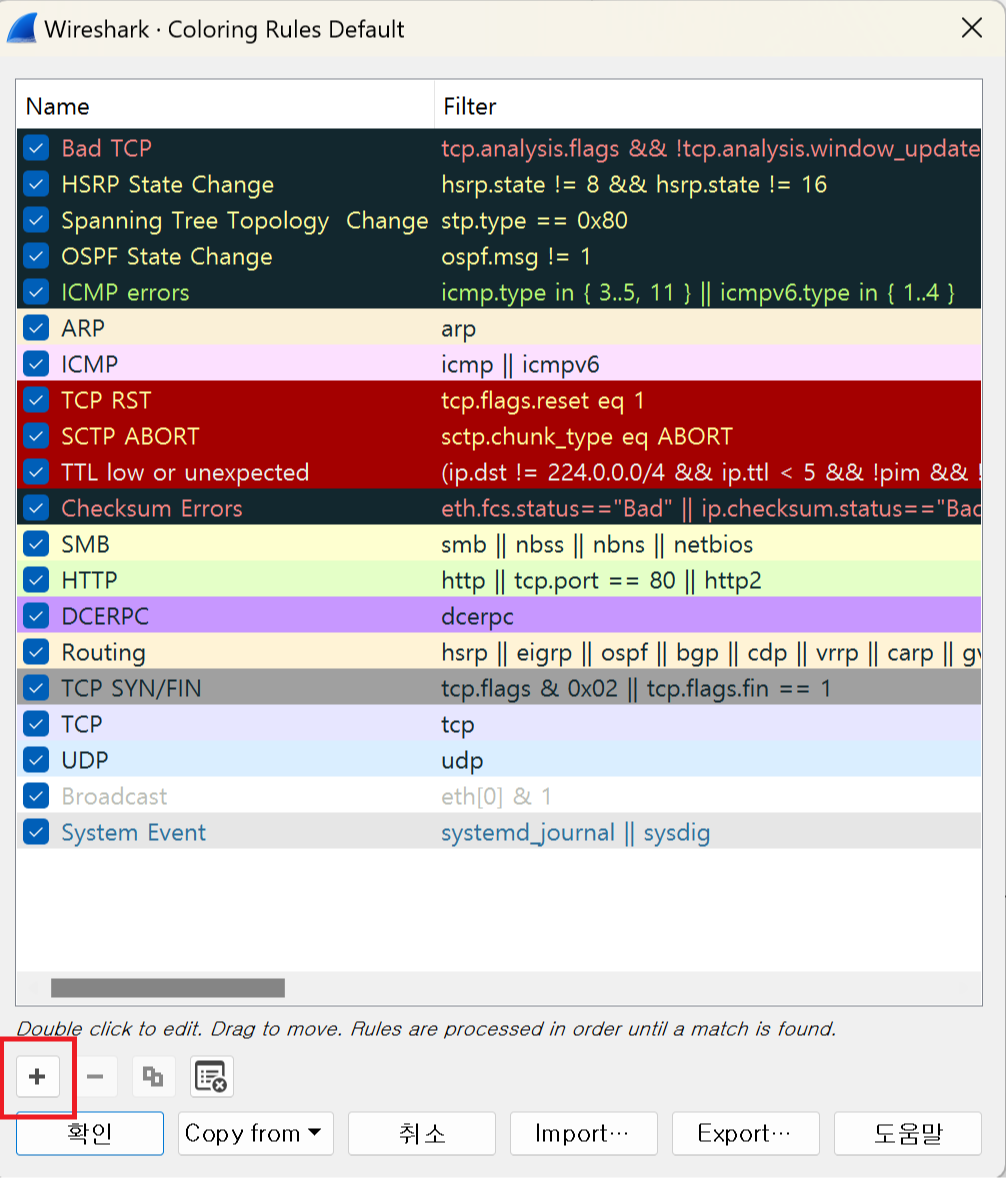Select filter http || tcp.port == 80 || http2
This screenshot has height=1179, width=1006.
(x=601, y=580)
